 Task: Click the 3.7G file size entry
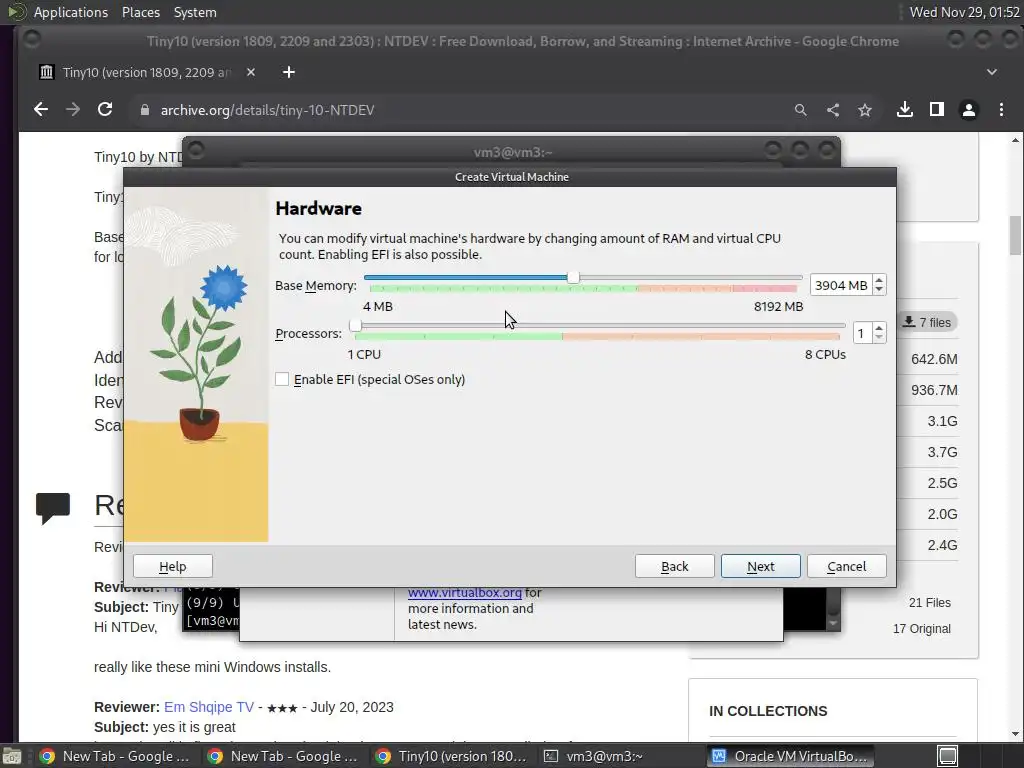(x=942, y=452)
